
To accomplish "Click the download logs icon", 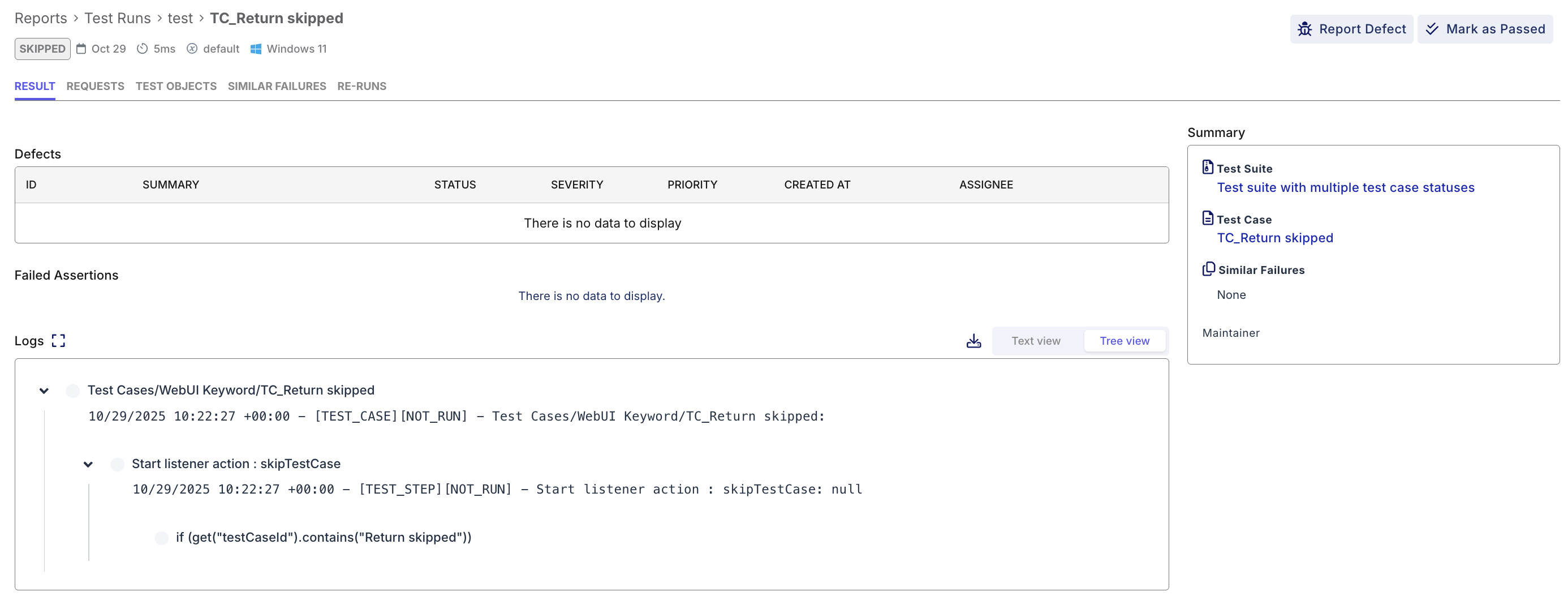I will [973, 341].
